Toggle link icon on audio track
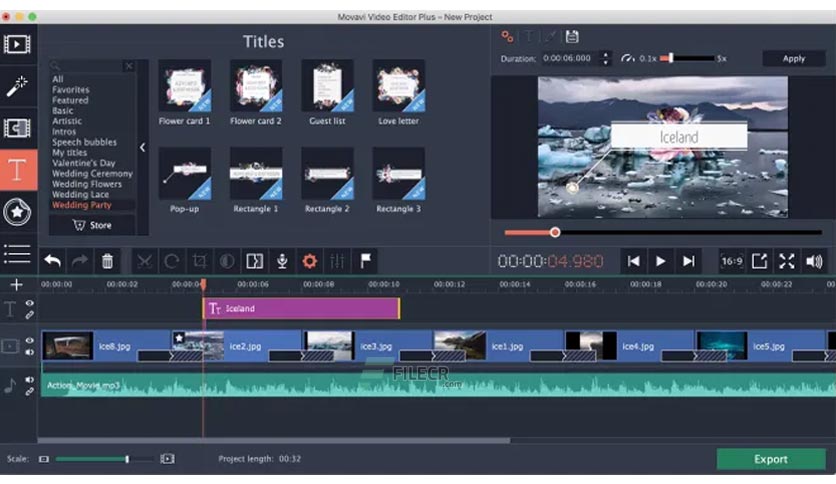 click(x=30, y=392)
